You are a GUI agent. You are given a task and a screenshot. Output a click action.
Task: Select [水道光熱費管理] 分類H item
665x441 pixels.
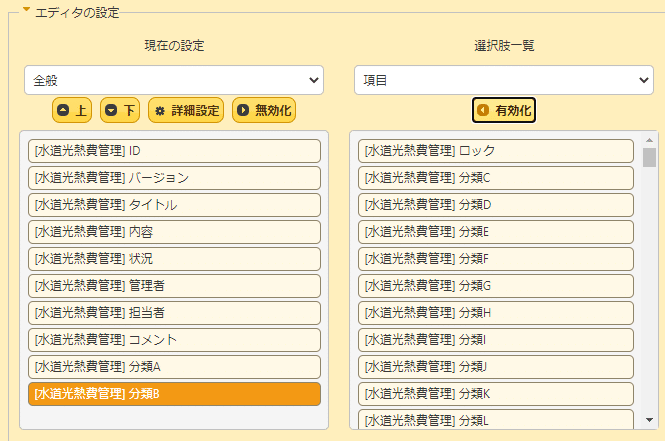496,313
